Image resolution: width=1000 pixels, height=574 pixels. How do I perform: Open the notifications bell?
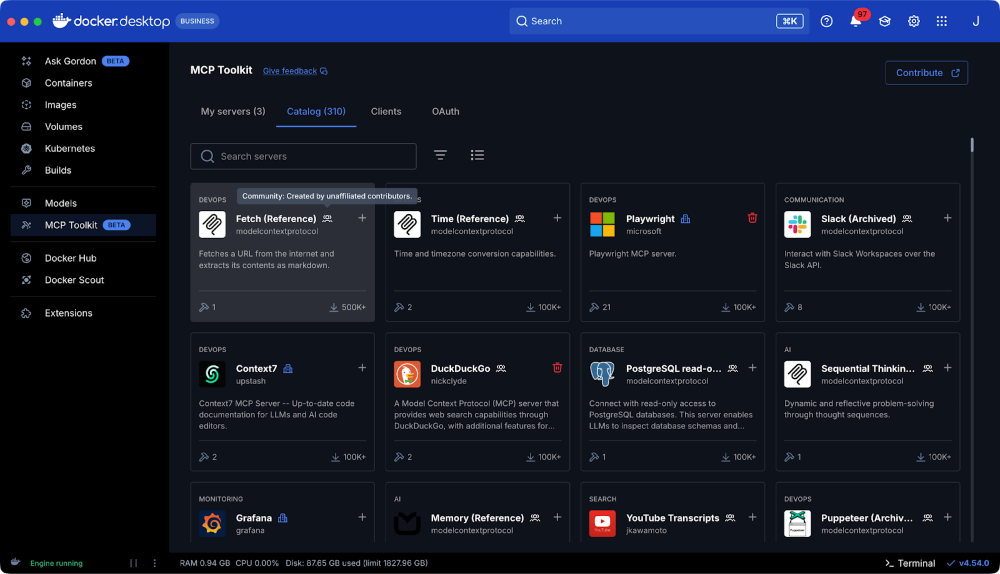(856, 21)
